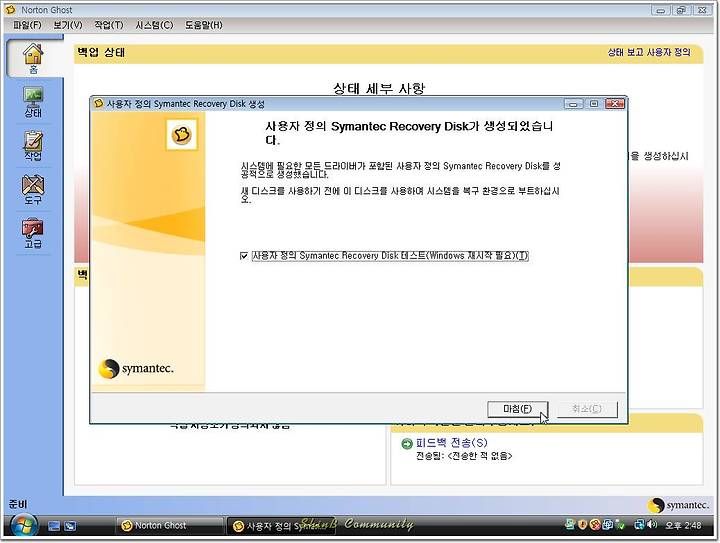Click the ghost logo in the dialog banner

coord(182,135)
